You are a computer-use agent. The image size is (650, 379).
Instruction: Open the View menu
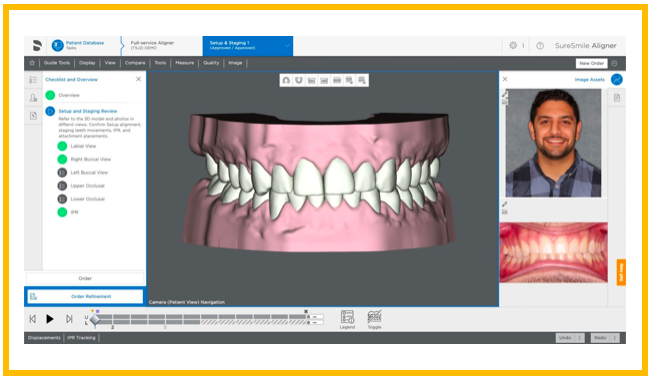click(110, 63)
